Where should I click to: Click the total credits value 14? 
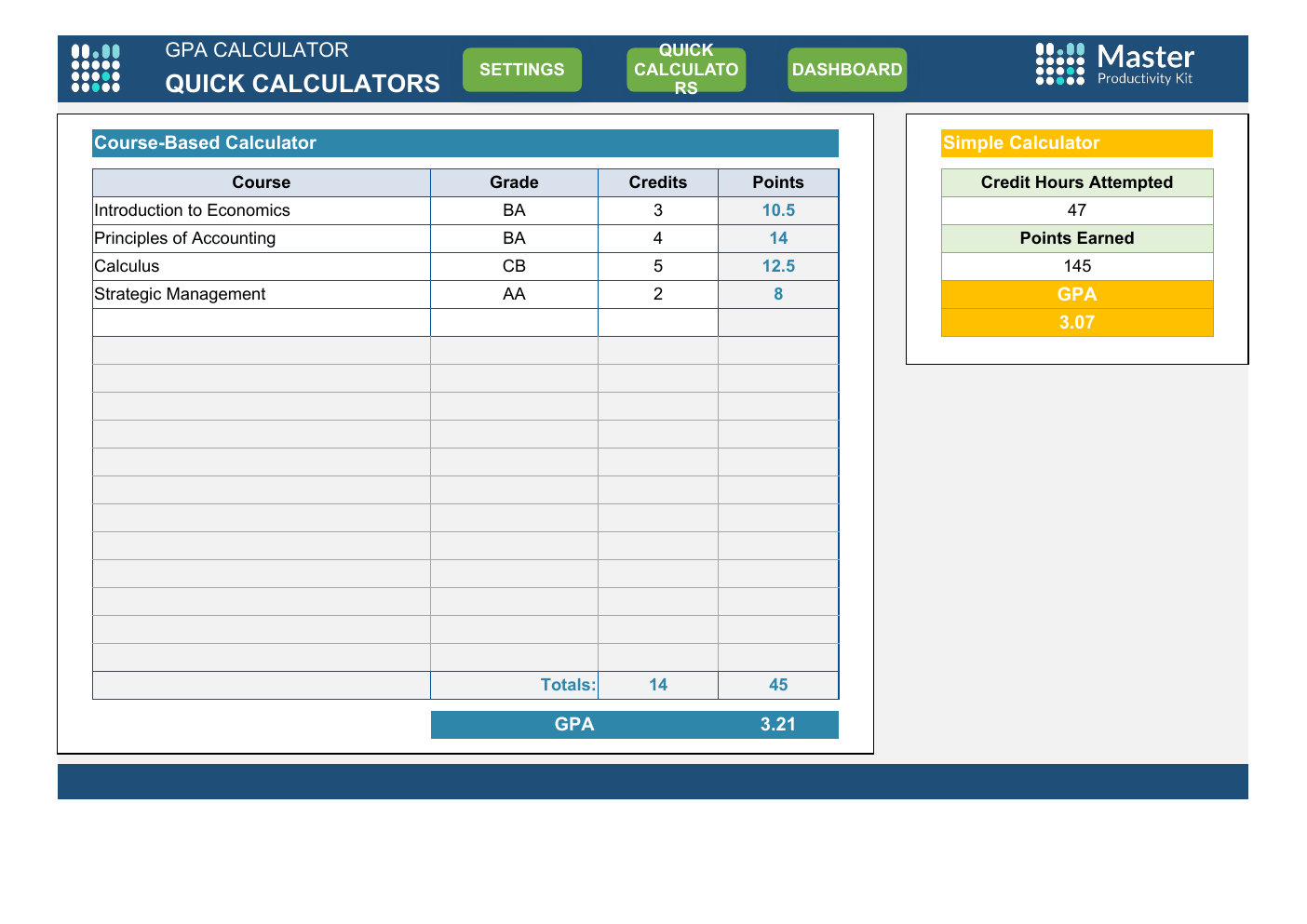658,685
